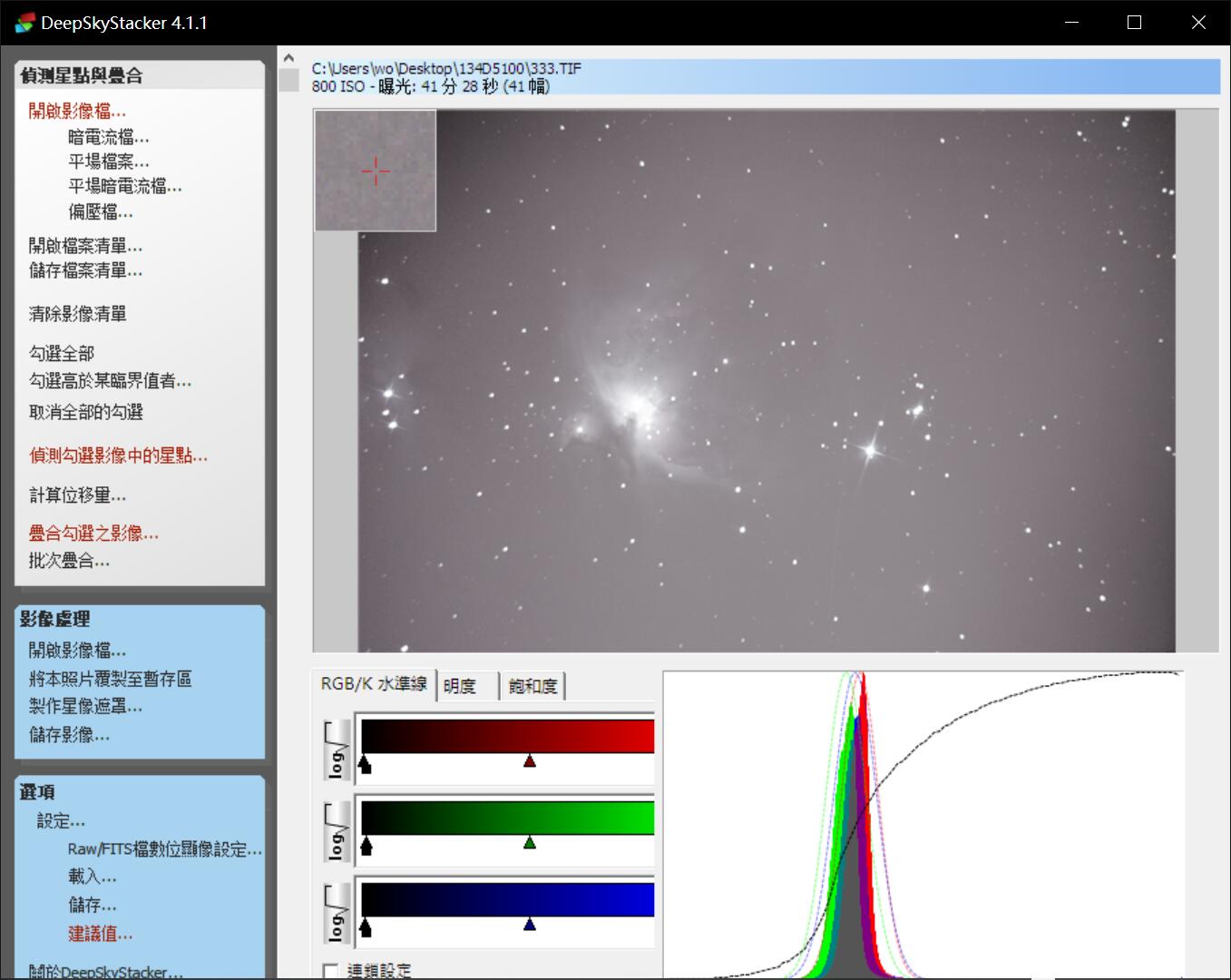This screenshot has width=1231, height=980.
Task: Click the green channel log curve icon
Action: (x=337, y=832)
